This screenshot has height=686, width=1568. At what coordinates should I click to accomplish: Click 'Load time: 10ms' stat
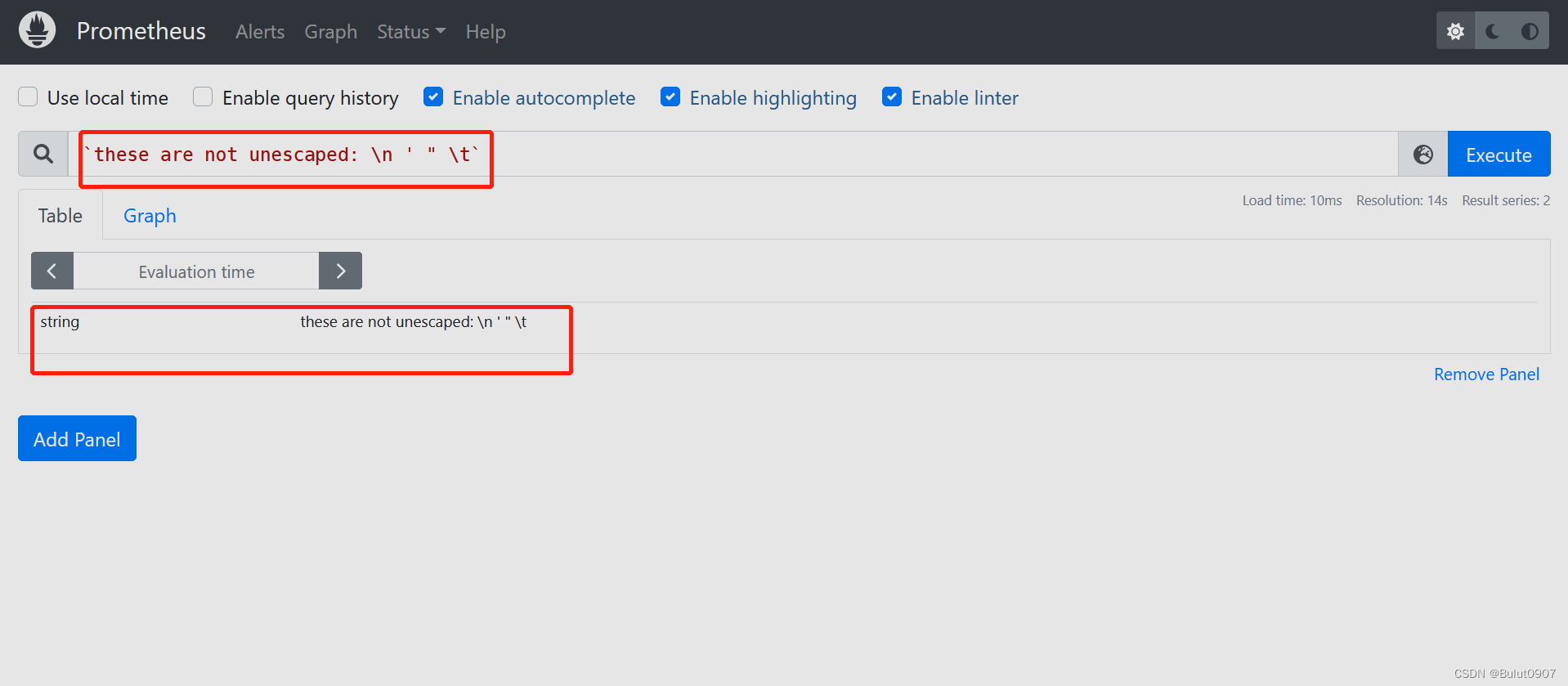pos(1292,200)
